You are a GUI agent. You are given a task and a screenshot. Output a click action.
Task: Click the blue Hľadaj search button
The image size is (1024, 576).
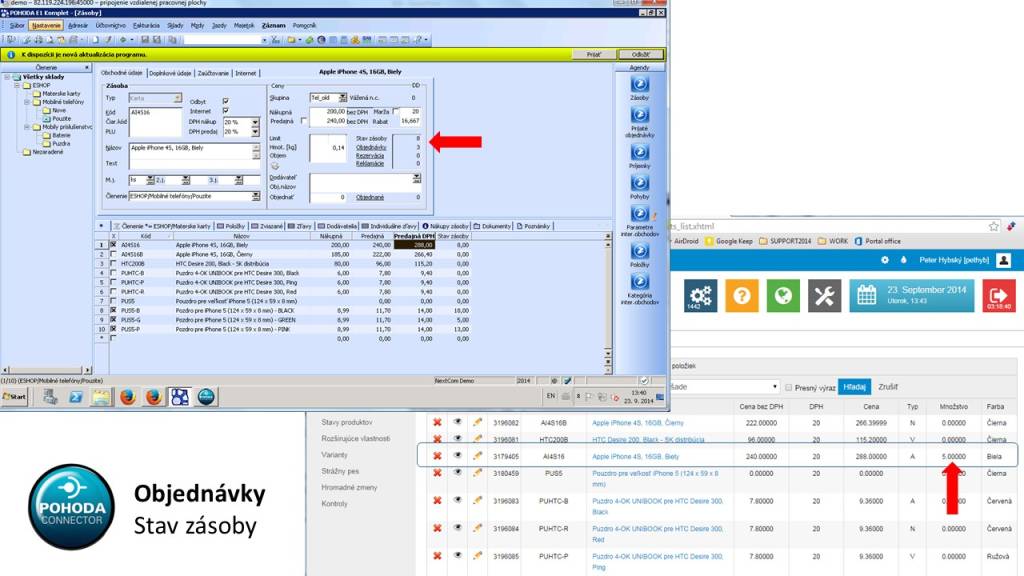click(854, 387)
